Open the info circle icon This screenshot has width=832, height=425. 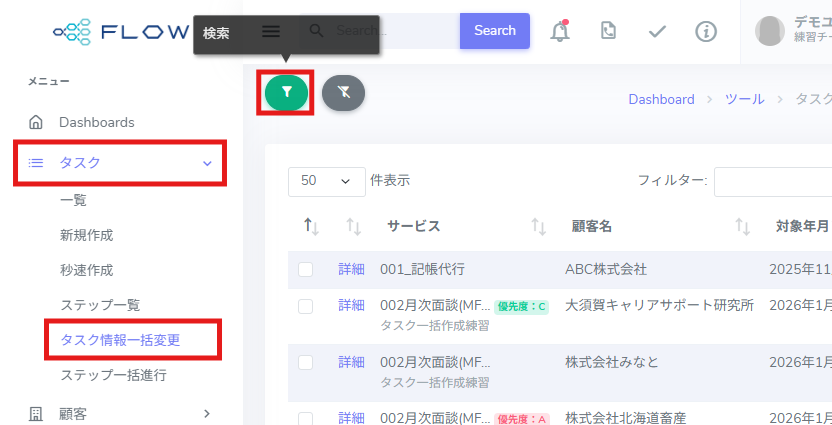706,31
